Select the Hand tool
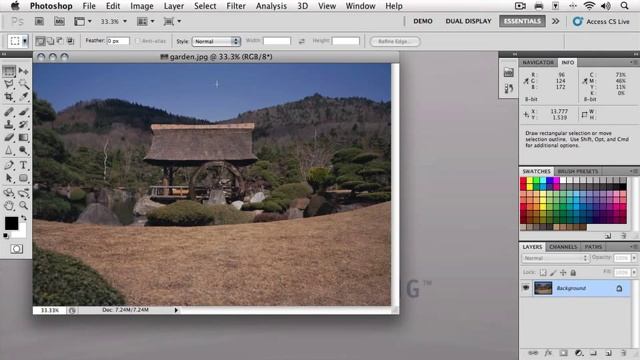This screenshot has width=640, height=360. (x=9, y=205)
